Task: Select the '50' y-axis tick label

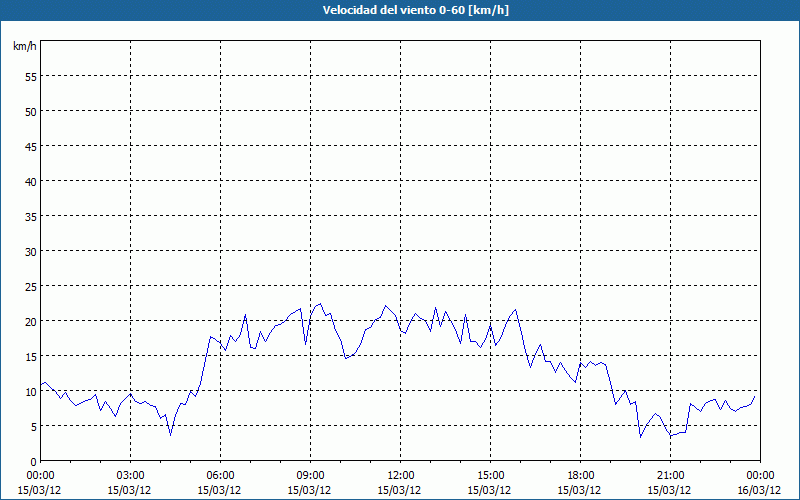Action: point(30,112)
